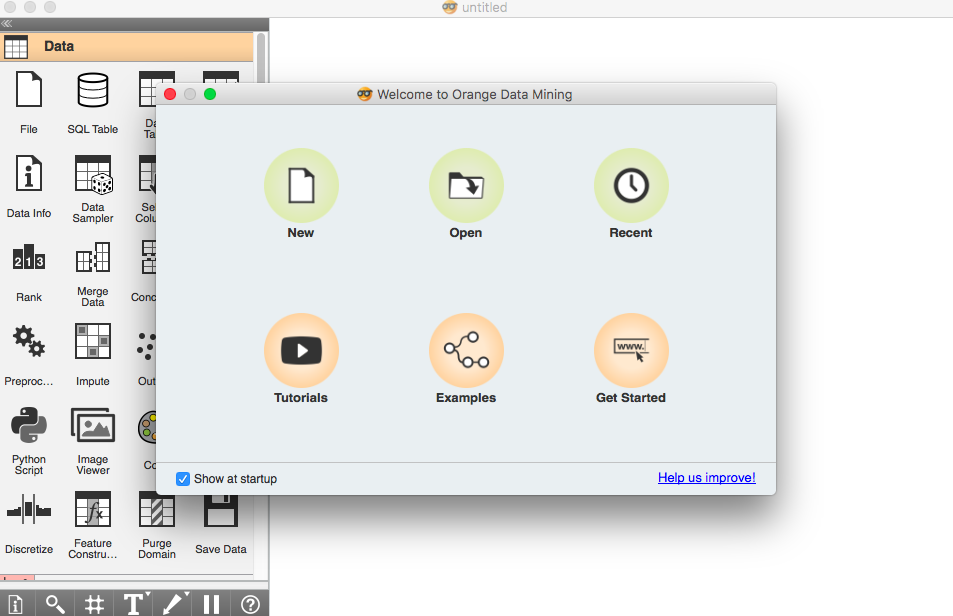The image size is (953, 616).
Task: Add the Impute widget
Action: point(92,355)
